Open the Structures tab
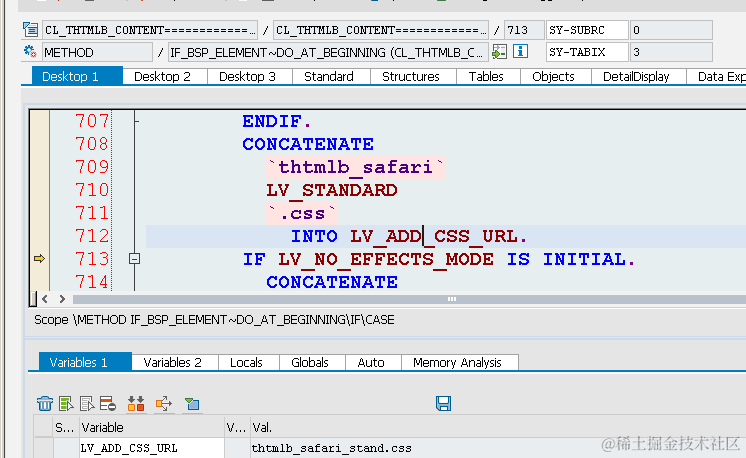746x458 pixels. point(411,77)
